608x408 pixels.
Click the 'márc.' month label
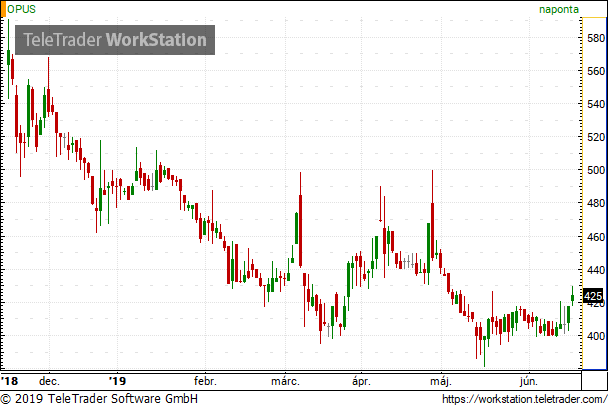tap(285, 381)
